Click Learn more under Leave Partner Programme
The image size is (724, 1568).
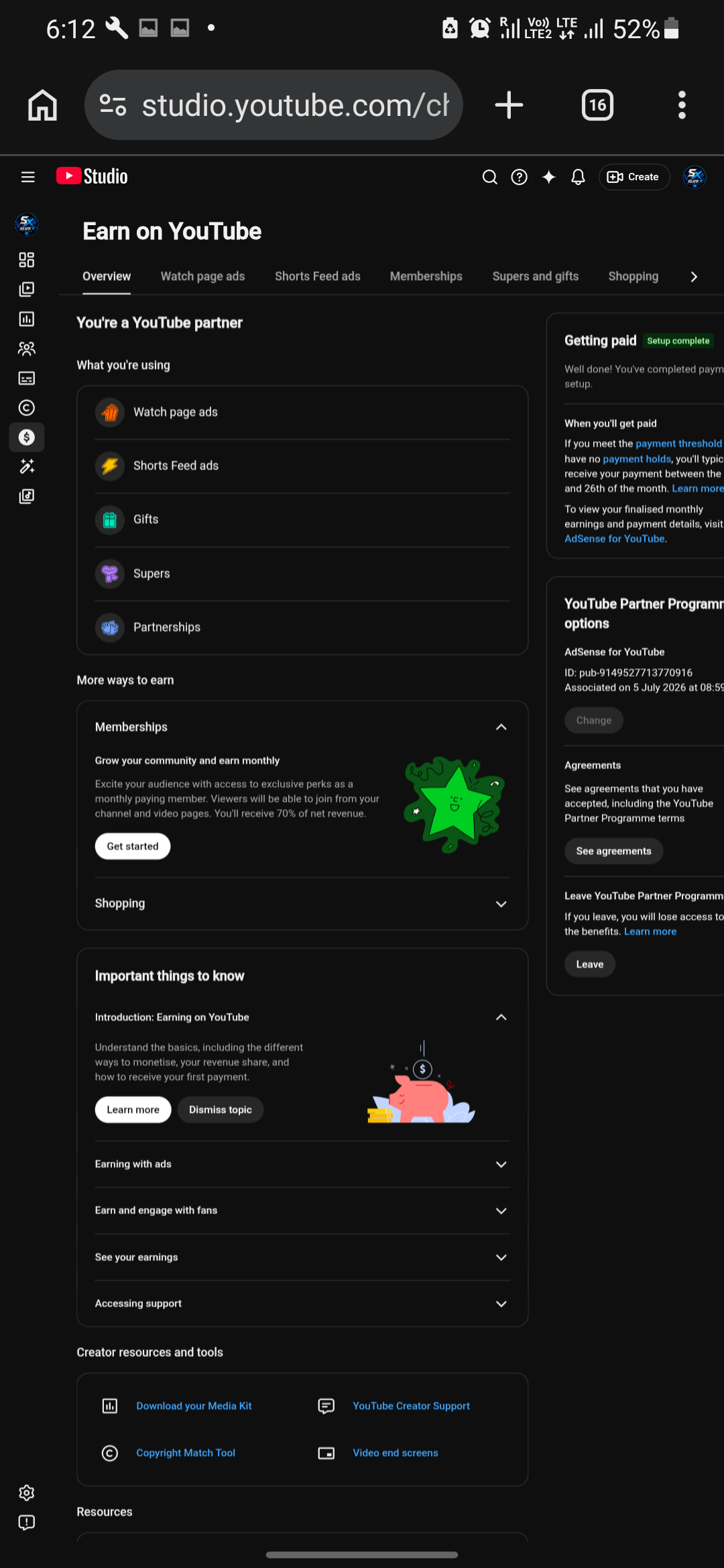click(x=650, y=931)
